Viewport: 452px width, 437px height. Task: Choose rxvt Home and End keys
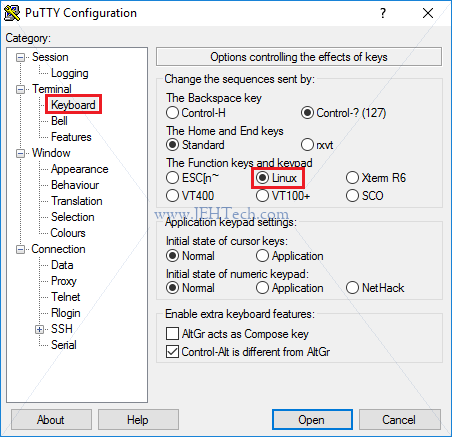[x=317, y=145]
